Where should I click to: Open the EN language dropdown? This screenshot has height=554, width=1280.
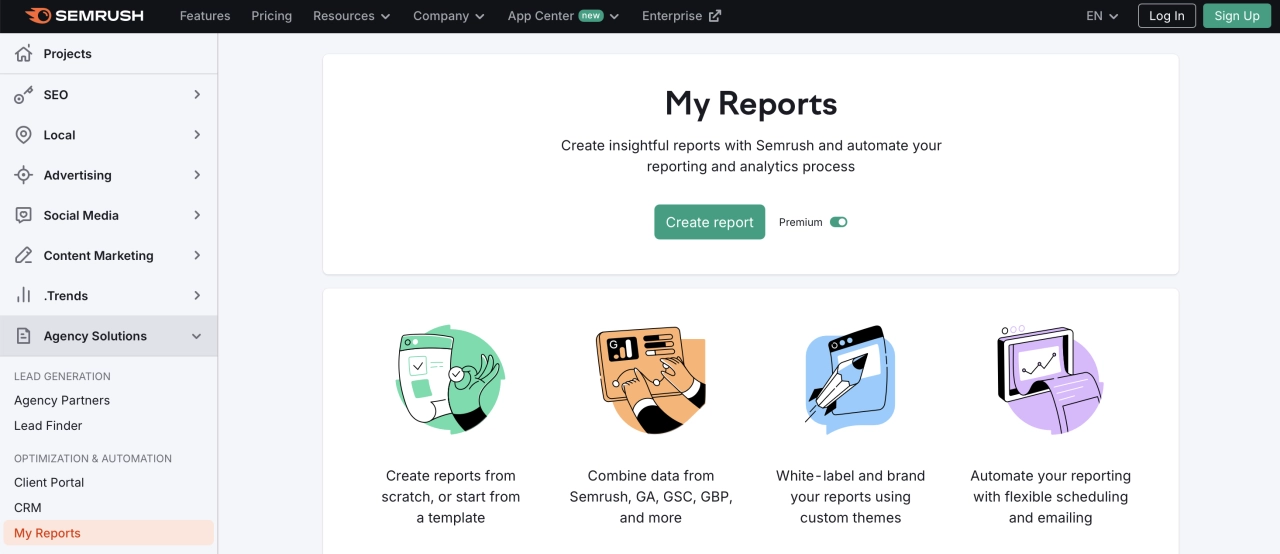point(1102,16)
